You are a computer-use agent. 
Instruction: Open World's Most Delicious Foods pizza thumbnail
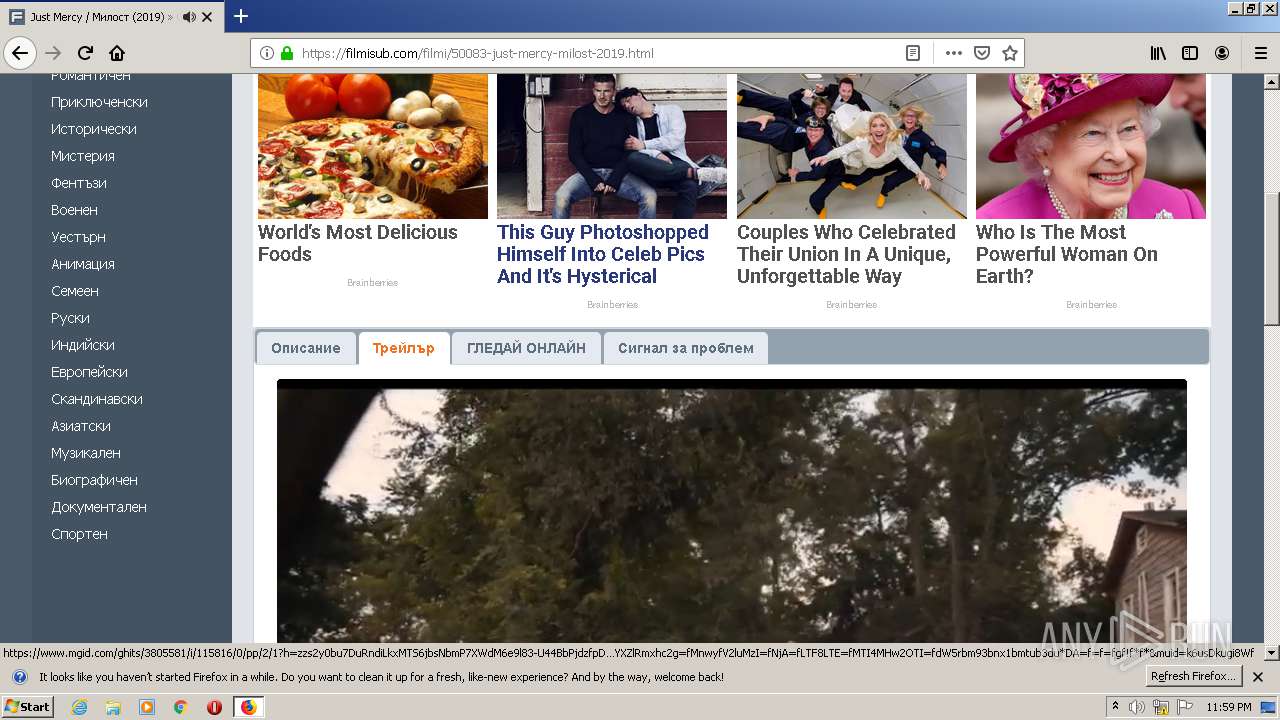[x=373, y=146]
